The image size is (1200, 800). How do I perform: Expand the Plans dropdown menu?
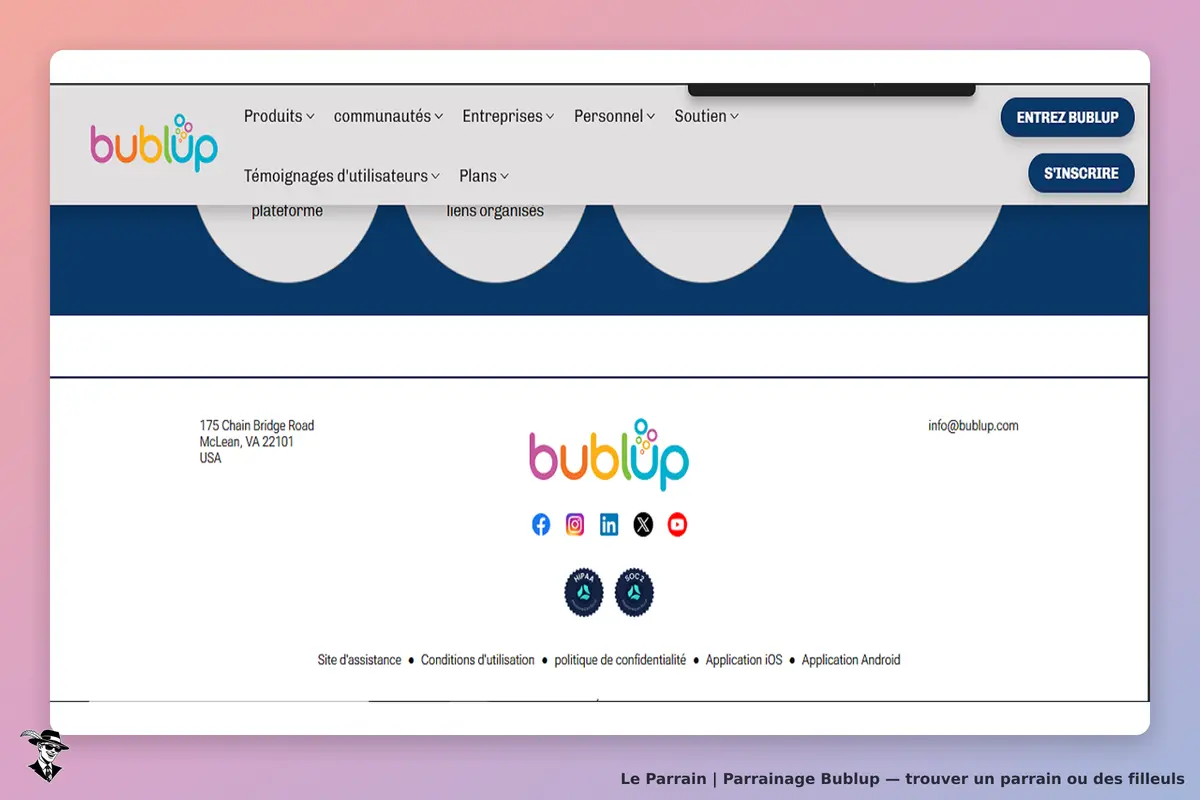tap(484, 176)
